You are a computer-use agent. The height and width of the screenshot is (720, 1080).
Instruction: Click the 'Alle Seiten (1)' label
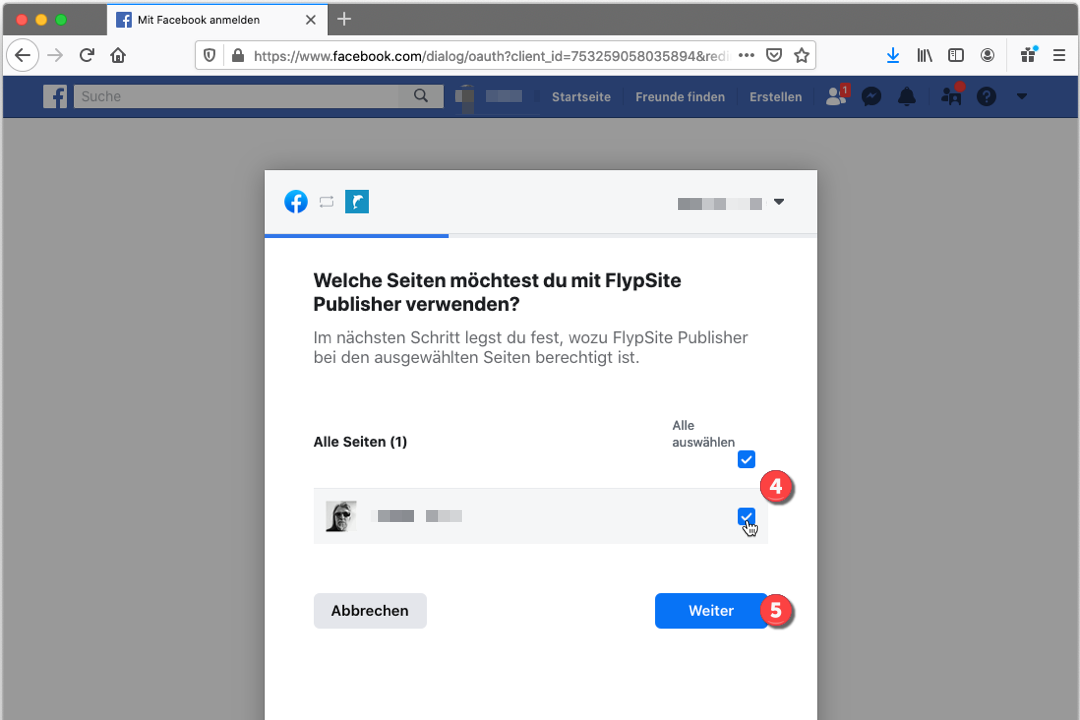pos(360,442)
